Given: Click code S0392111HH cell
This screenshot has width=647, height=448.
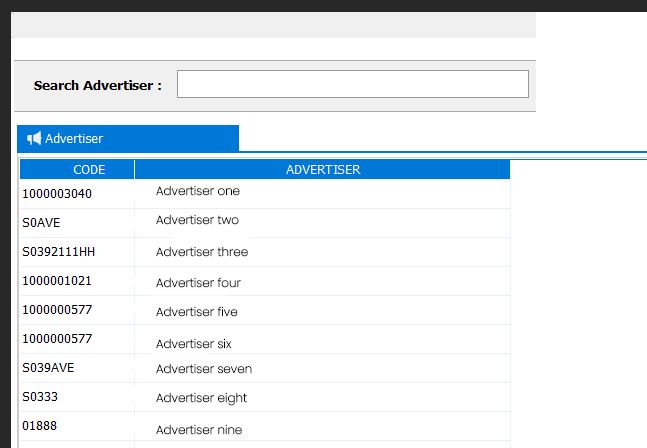Looking at the screenshot, I should 58,252.
